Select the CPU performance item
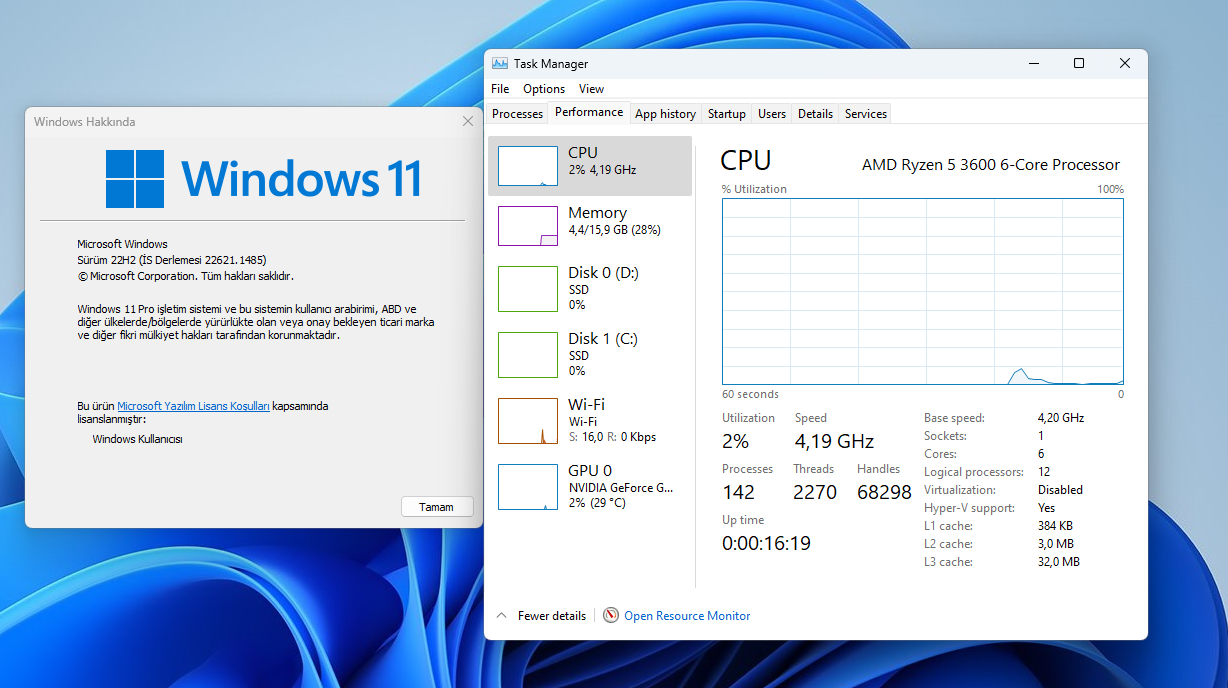Viewport: 1228px width, 688px height. (590, 166)
